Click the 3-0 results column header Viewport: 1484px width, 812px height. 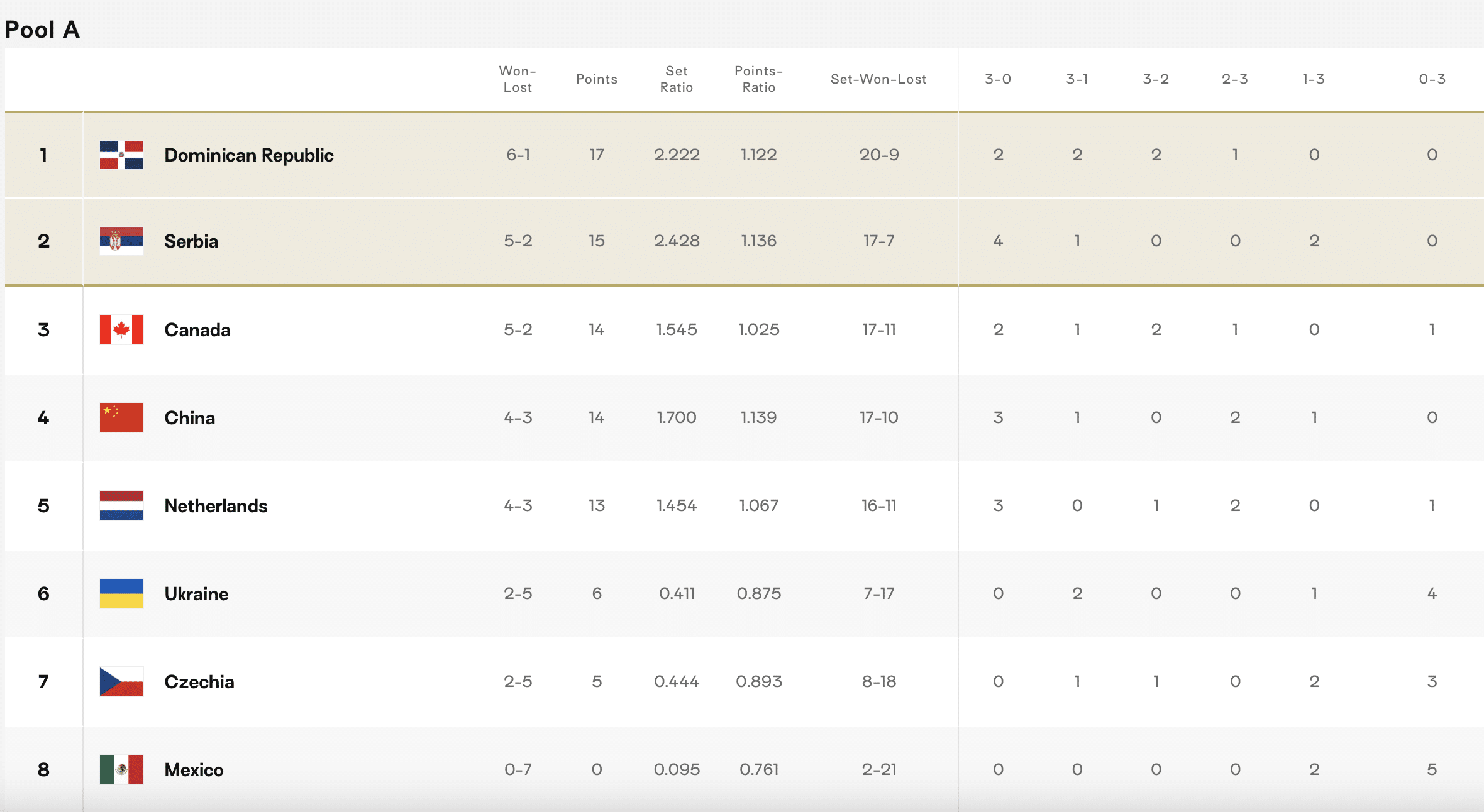[x=998, y=79]
